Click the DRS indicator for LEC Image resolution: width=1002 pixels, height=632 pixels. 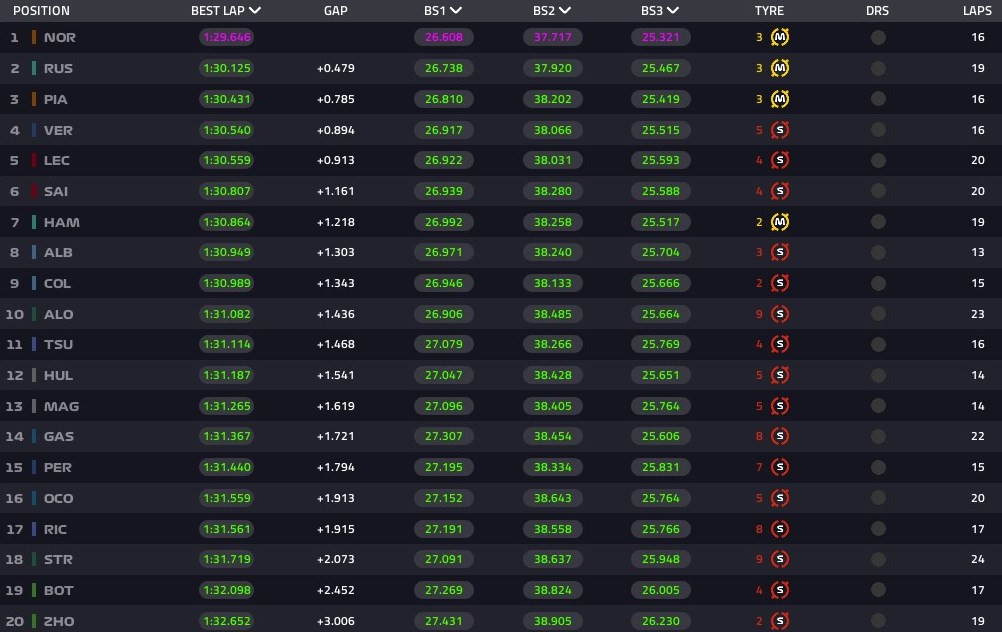[878, 160]
